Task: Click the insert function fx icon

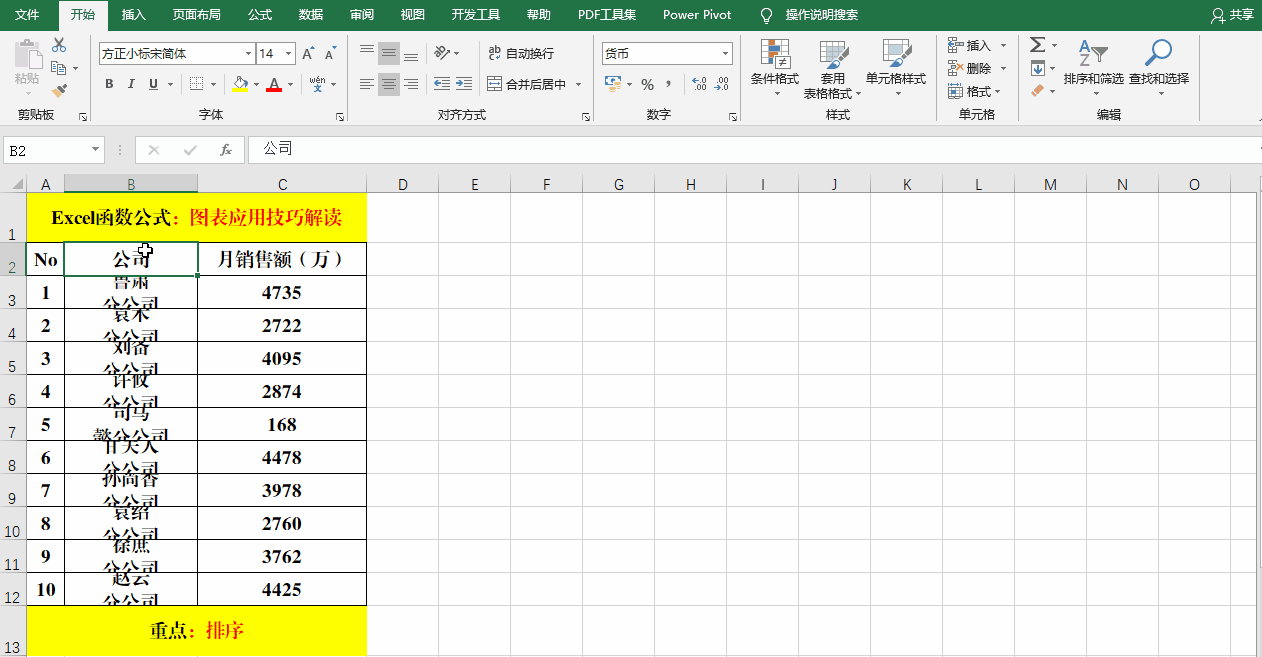Action: coord(226,150)
